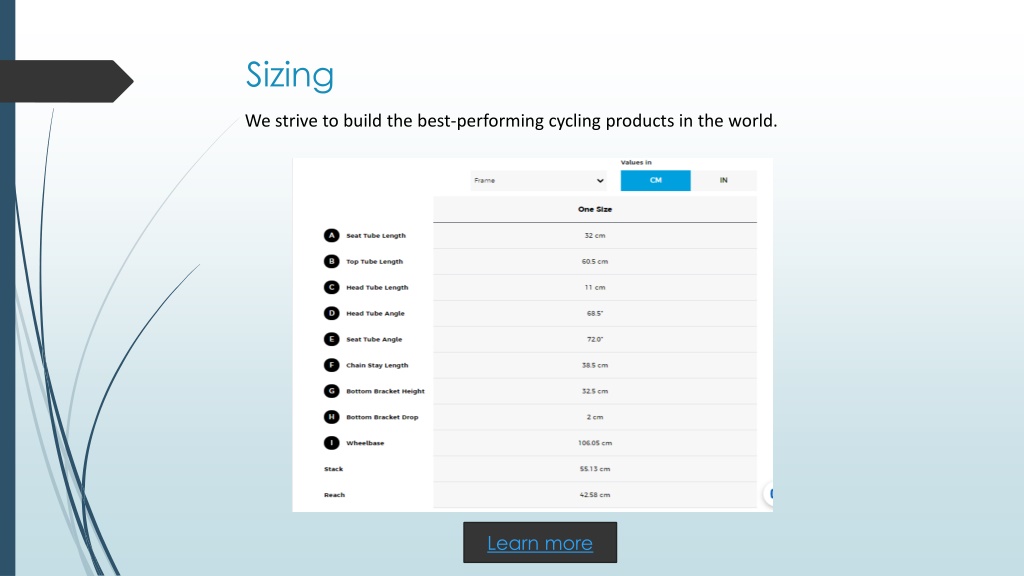Image resolution: width=1024 pixels, height=576 pixels.
Task: Click the Wheelbase value 106.05 cm
Action: pyautogui.click(x=595, y=443)
